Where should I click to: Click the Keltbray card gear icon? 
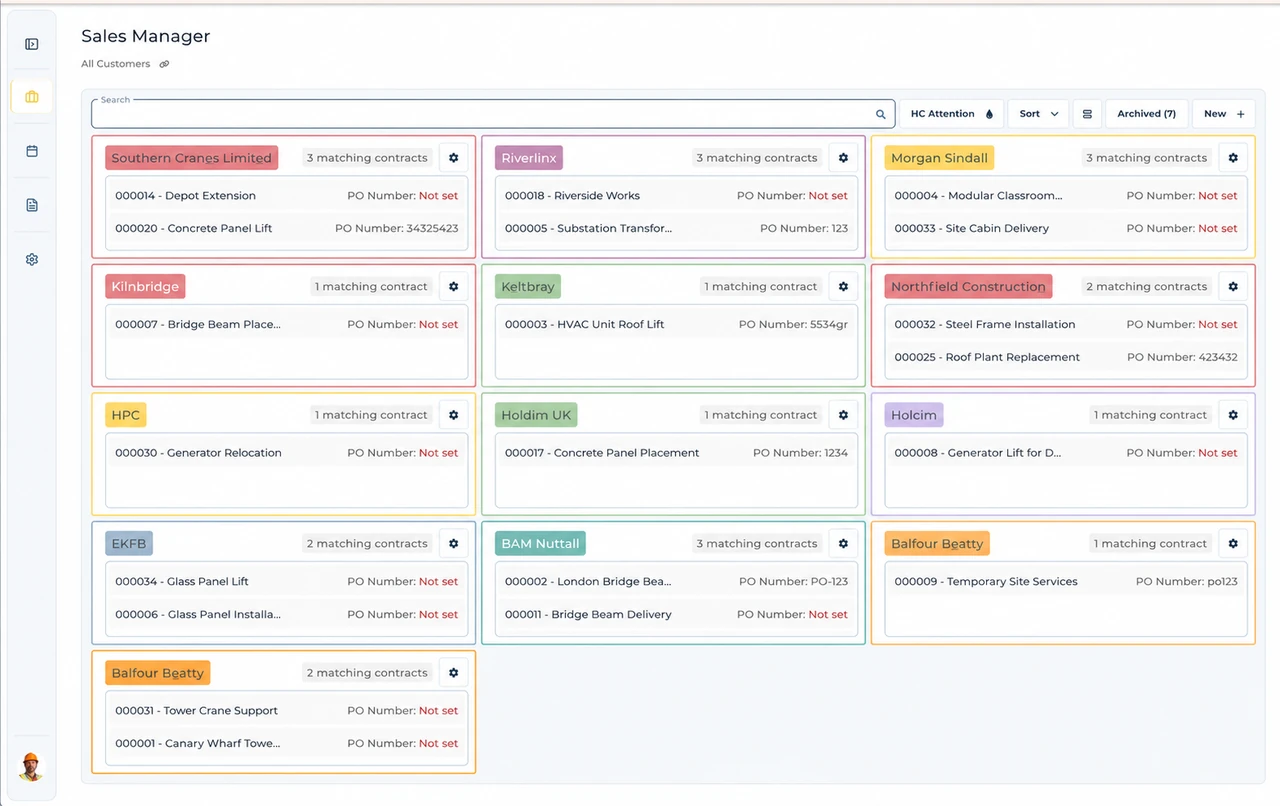coord(843,287)
